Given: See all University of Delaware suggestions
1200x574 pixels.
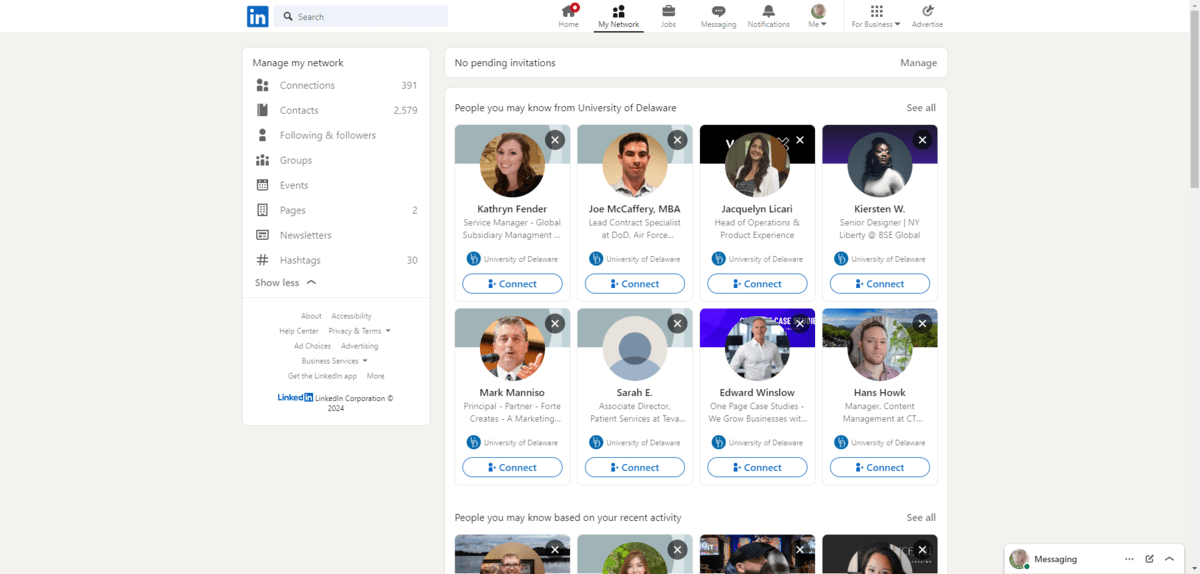Looking at the screenshot, I should coord(921,108).
